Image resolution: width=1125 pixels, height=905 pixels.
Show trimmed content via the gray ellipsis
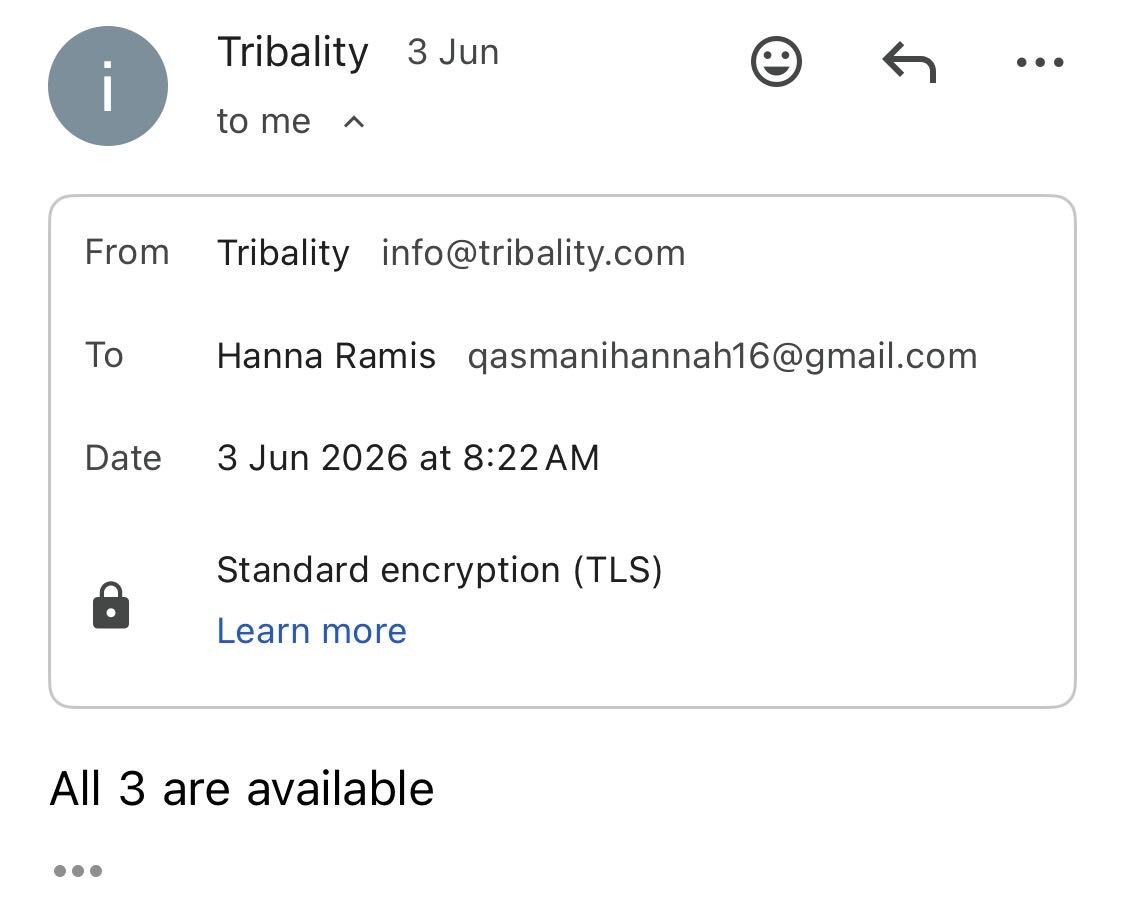78,871
